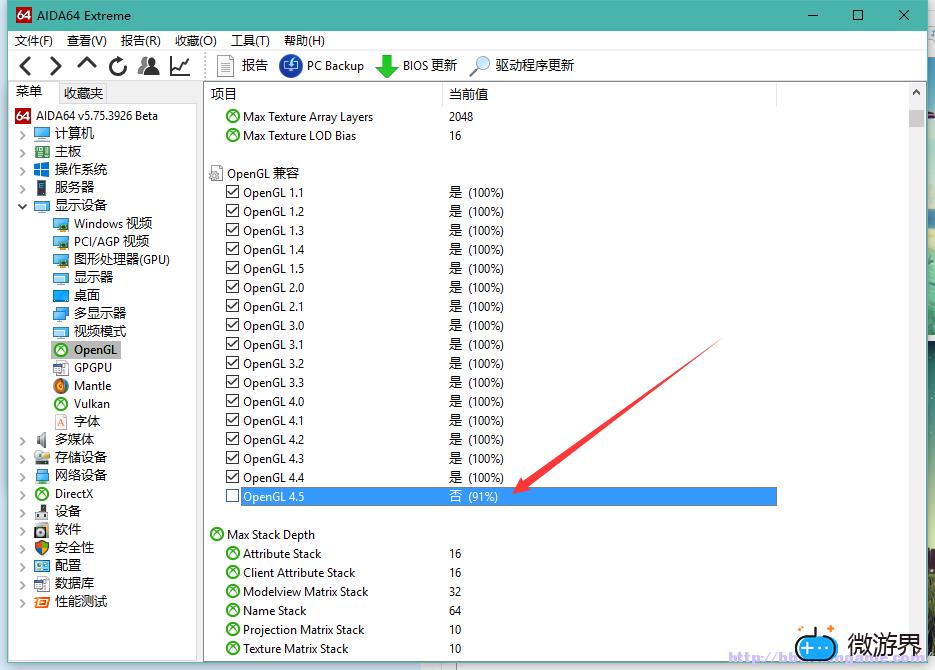Expand the 操作系统 tree node
The height and width of the screenshot is (670, 935).
pyautogui.click(x=23, y=170)
